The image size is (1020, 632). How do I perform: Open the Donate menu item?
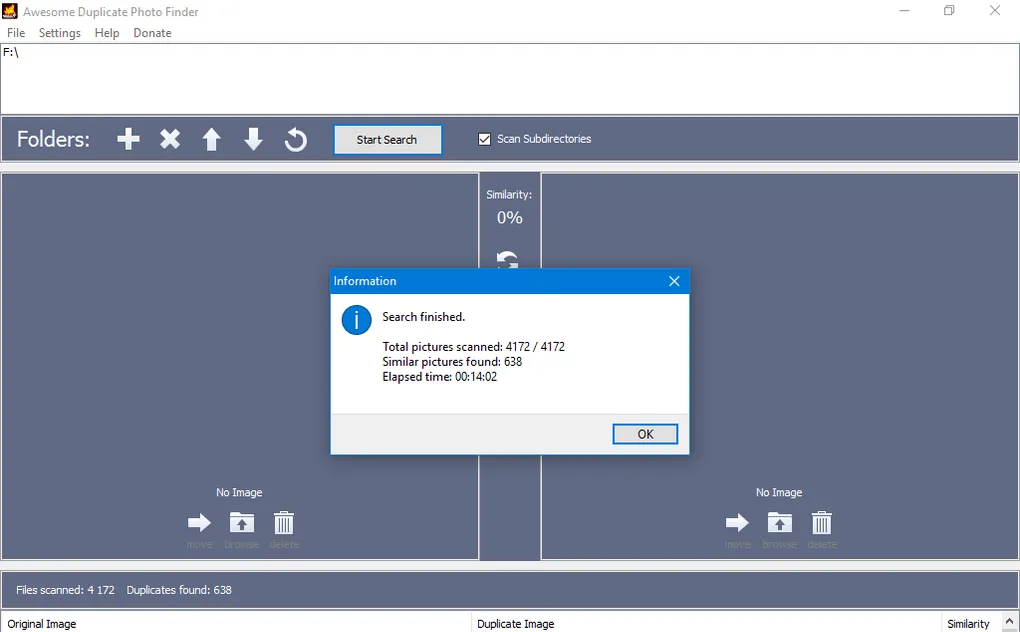pyautogui.click(x=152, y=33)
